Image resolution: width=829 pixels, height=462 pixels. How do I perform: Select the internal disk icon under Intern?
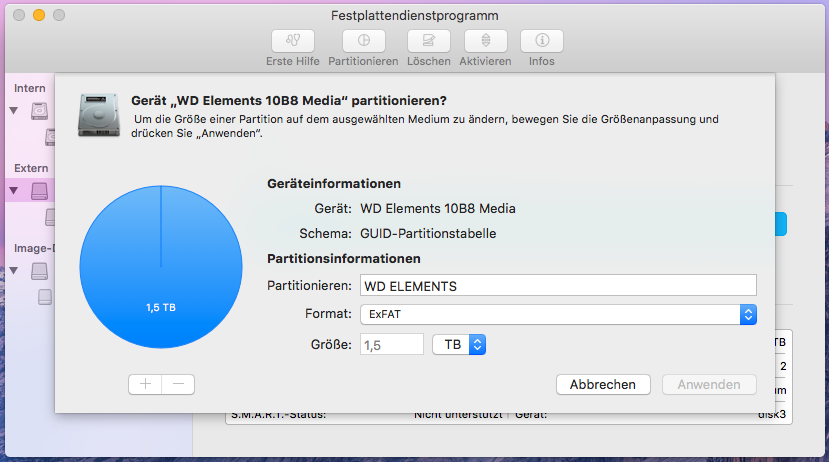(x=39, y=111)
